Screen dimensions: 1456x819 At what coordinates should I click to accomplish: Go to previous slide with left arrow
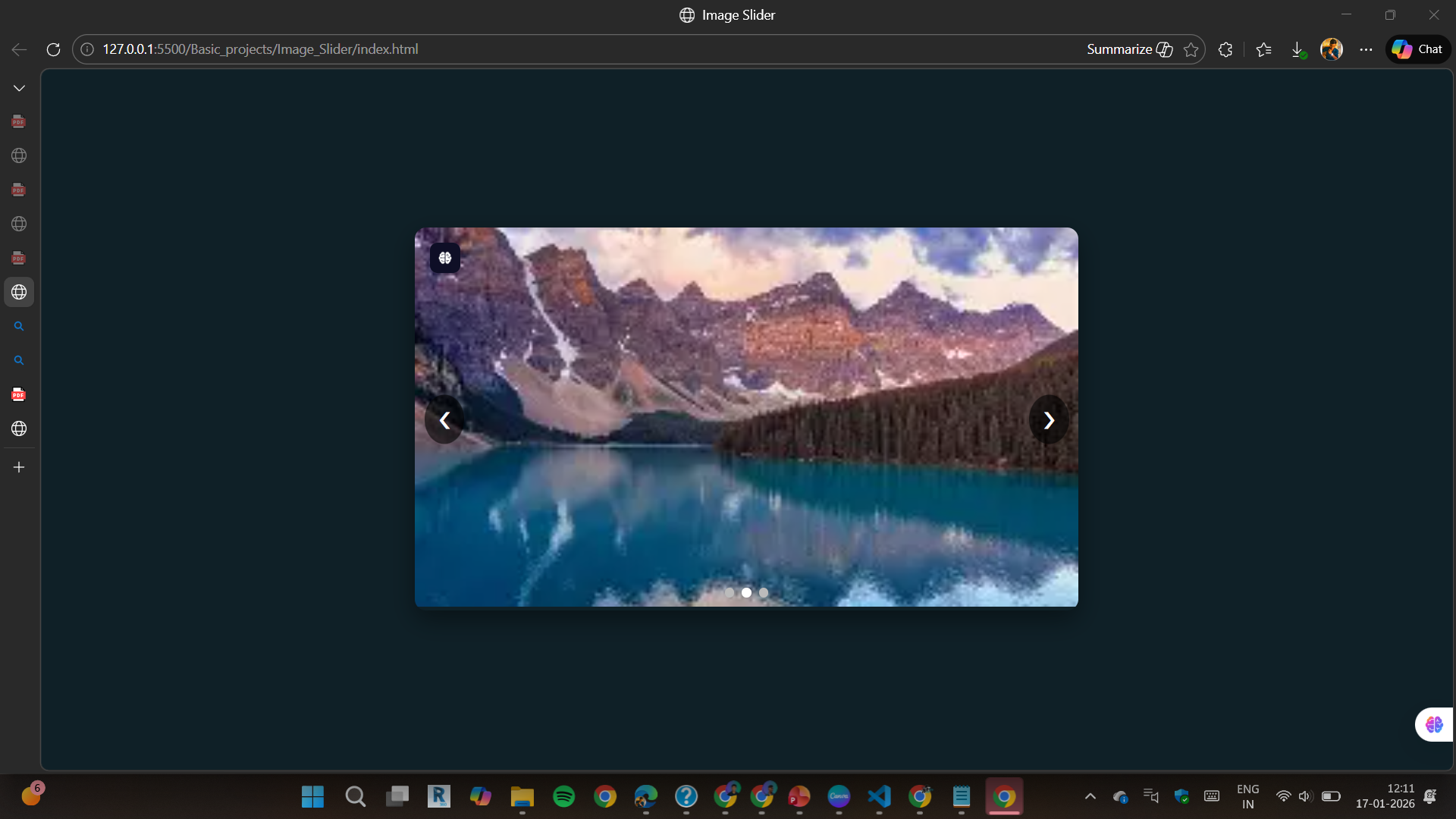pyautogui.click(x=444, y=420)
